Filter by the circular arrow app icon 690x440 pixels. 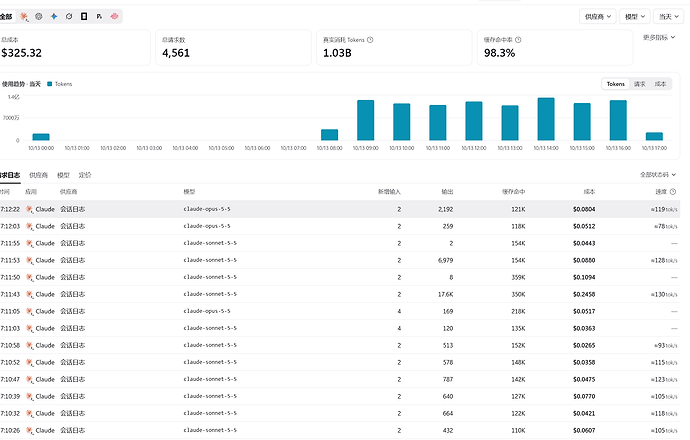point(69,16)
